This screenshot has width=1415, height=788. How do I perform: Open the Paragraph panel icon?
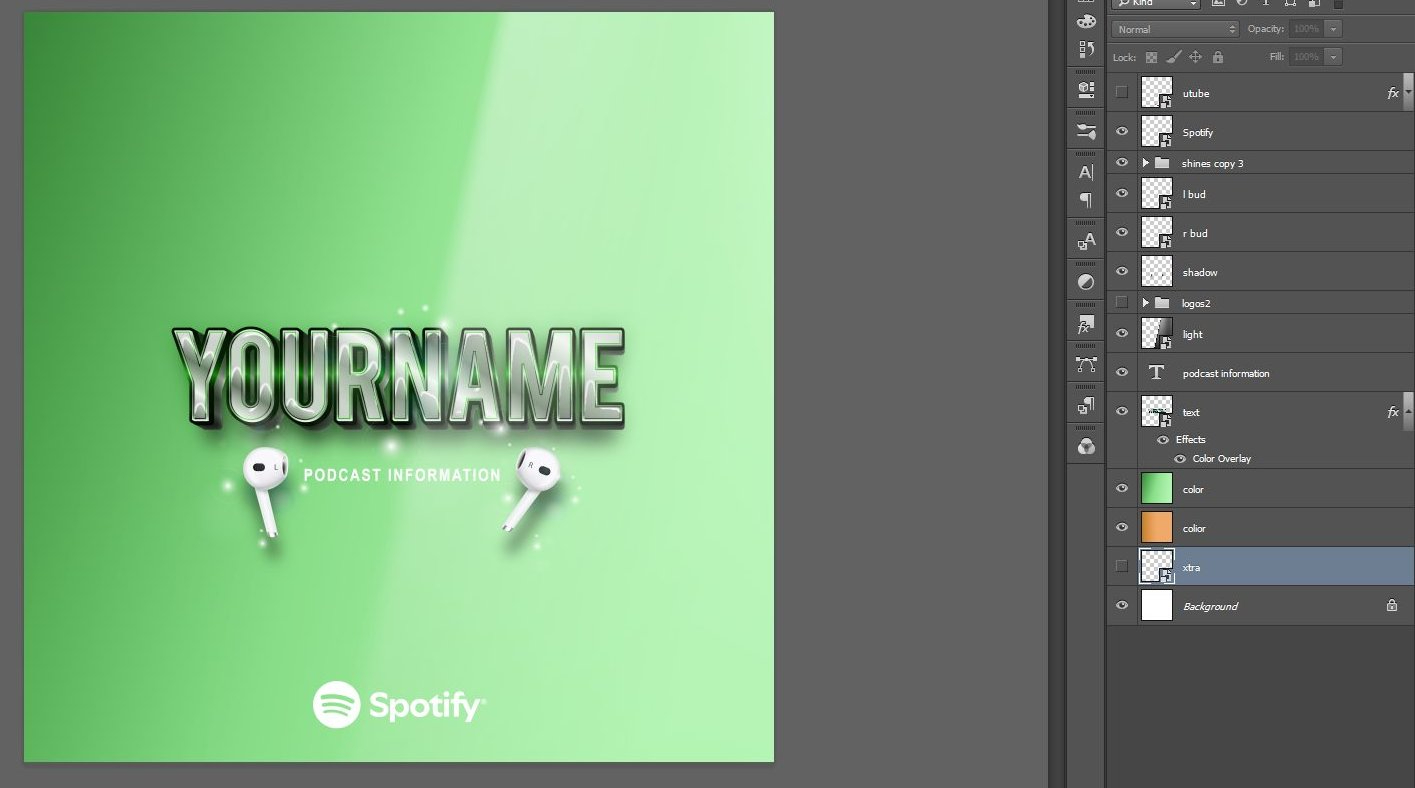[1086, 201]
